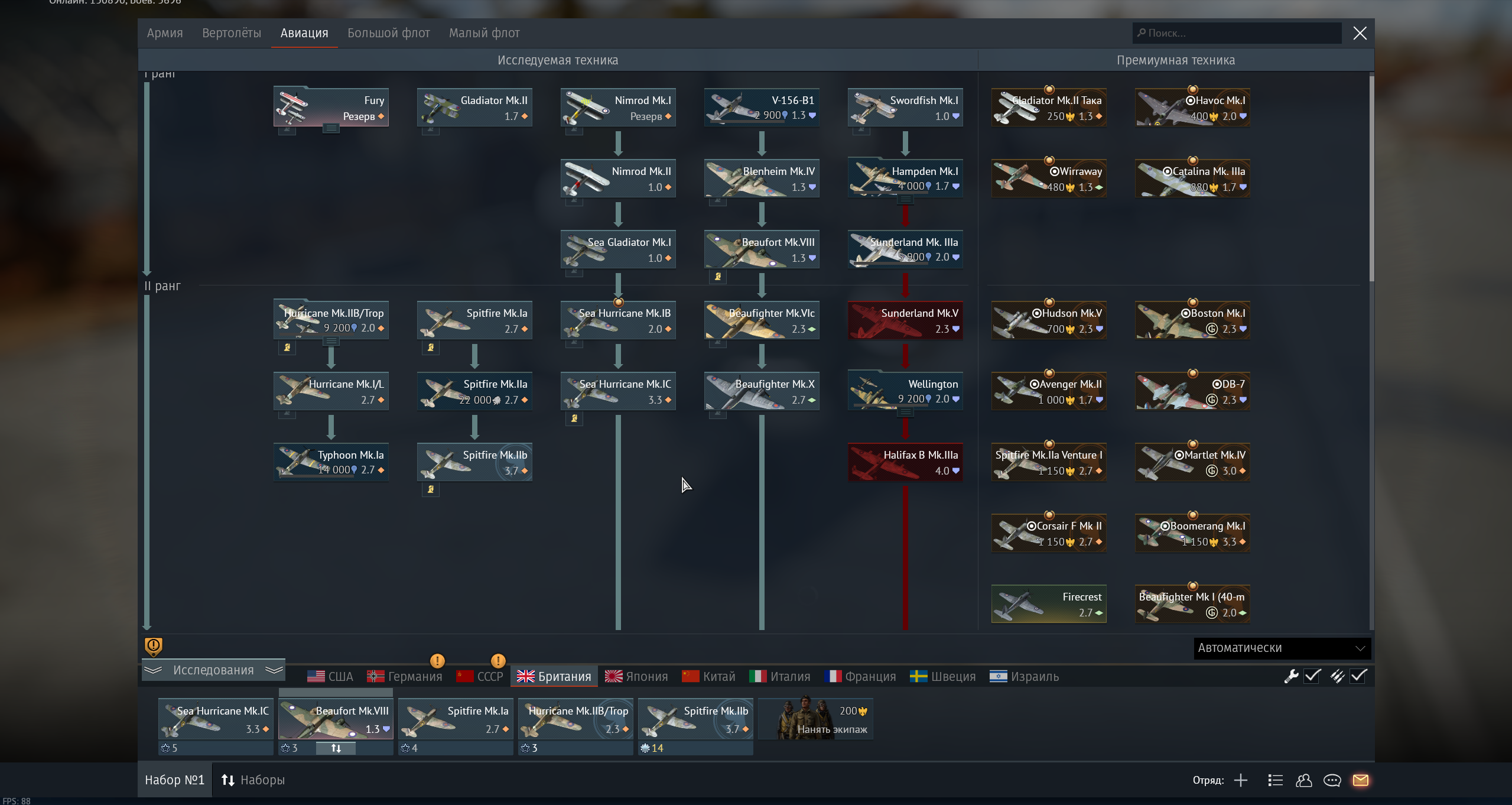Screen dimensions: 1512x805
Task: Click the USSR exclamation notification badge
Action: click(x=498, y=661)
